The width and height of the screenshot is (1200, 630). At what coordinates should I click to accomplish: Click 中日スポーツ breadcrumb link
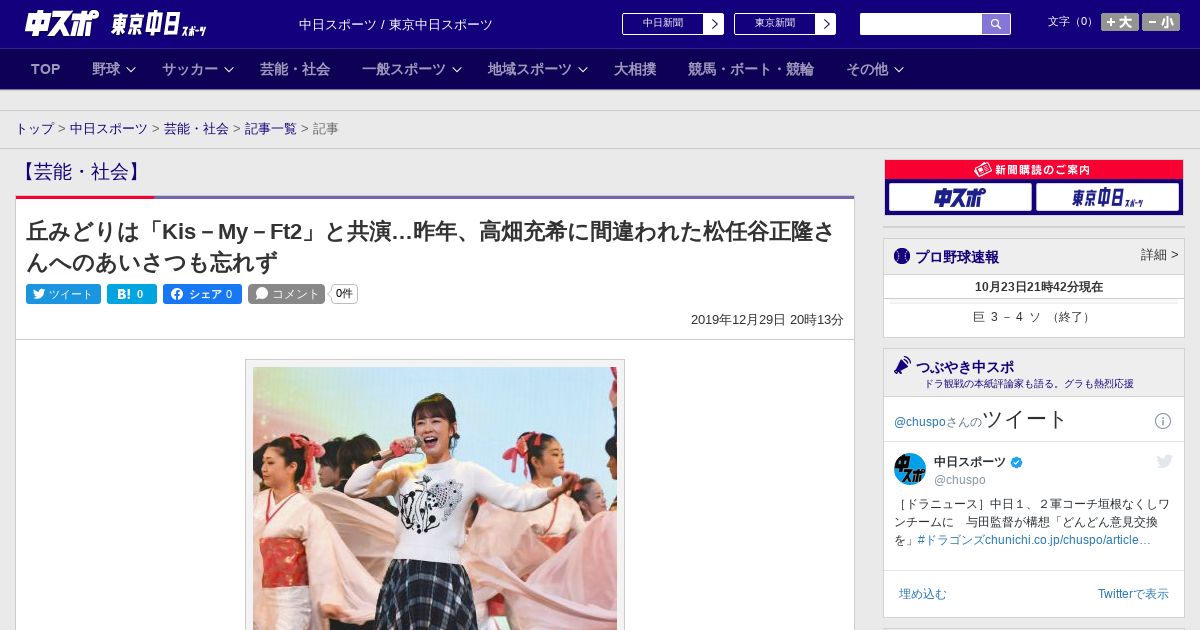[x=109, y=129]
